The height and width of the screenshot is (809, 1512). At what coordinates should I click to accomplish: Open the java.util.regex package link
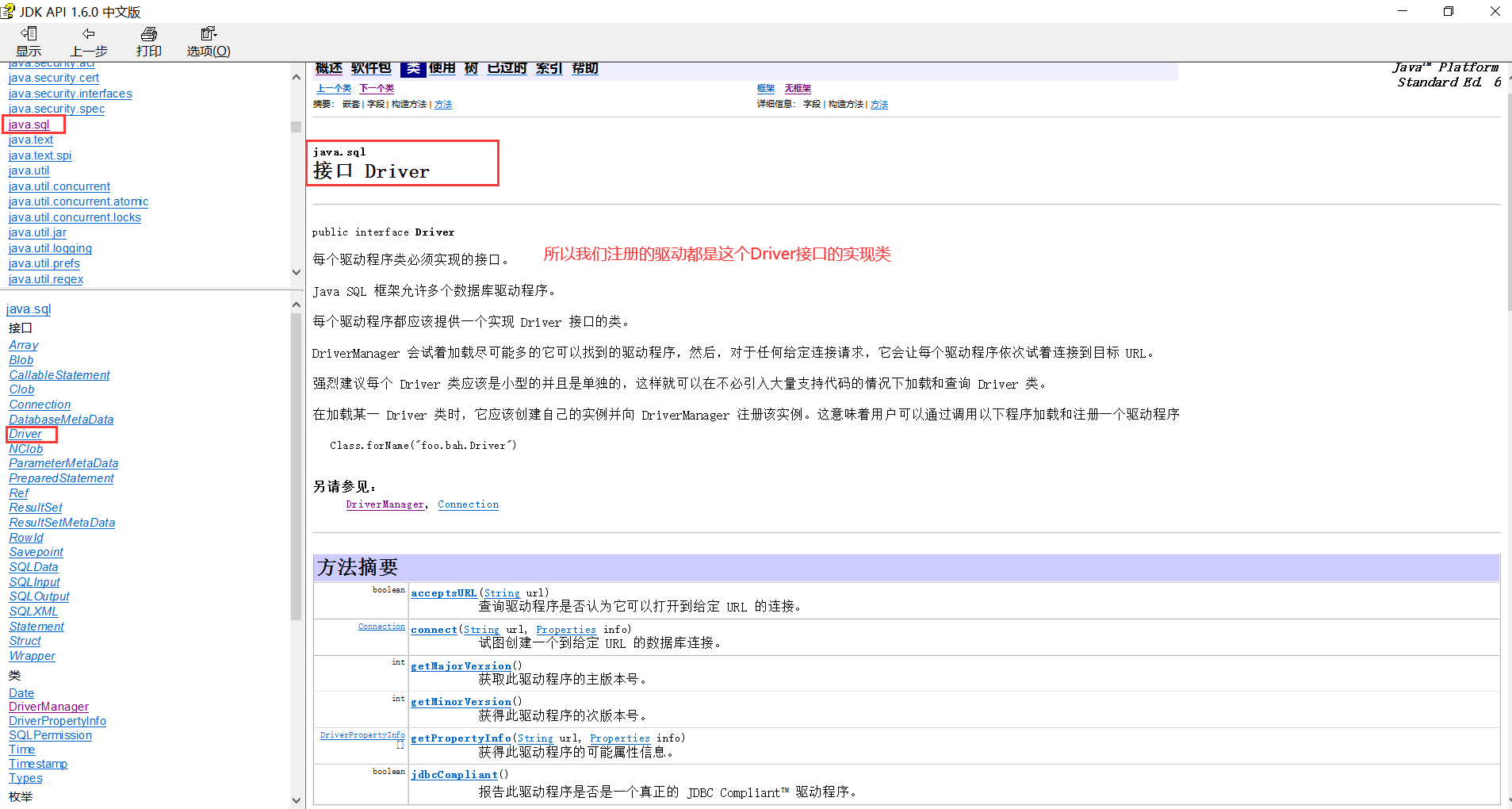click(x=46, y=279)
